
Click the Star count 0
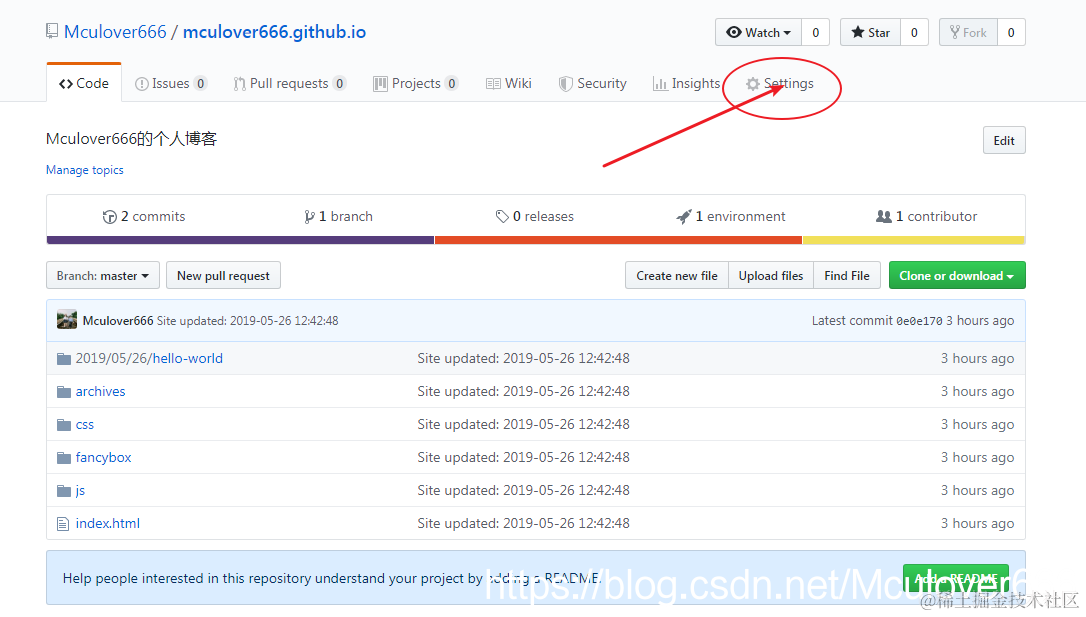pyautogui.click(x=914, y=33)
